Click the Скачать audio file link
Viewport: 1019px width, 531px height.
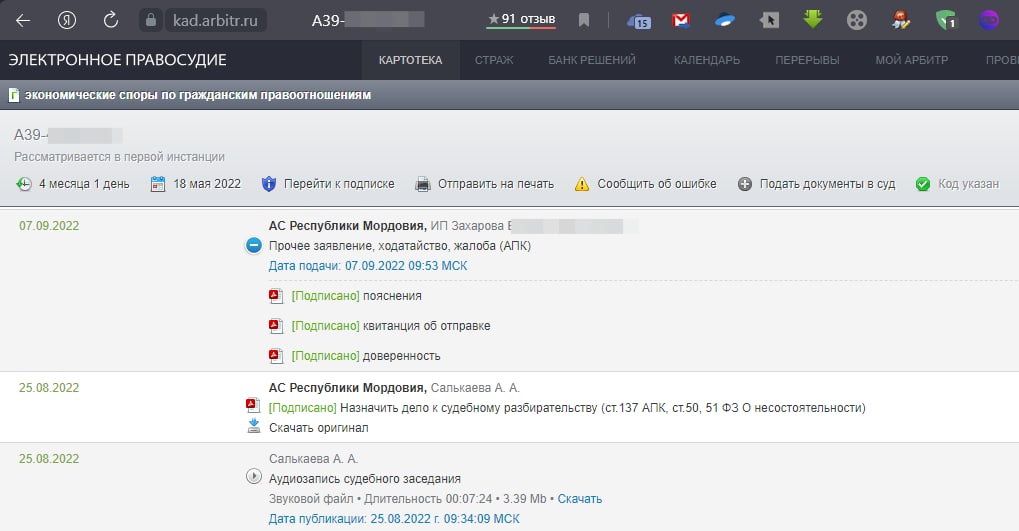580,499
